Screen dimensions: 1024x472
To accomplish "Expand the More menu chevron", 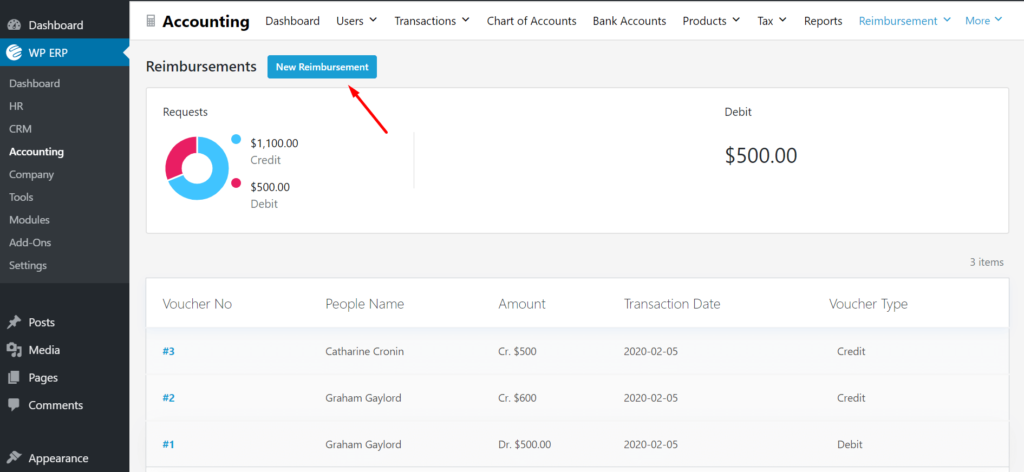I will point(998,20).
